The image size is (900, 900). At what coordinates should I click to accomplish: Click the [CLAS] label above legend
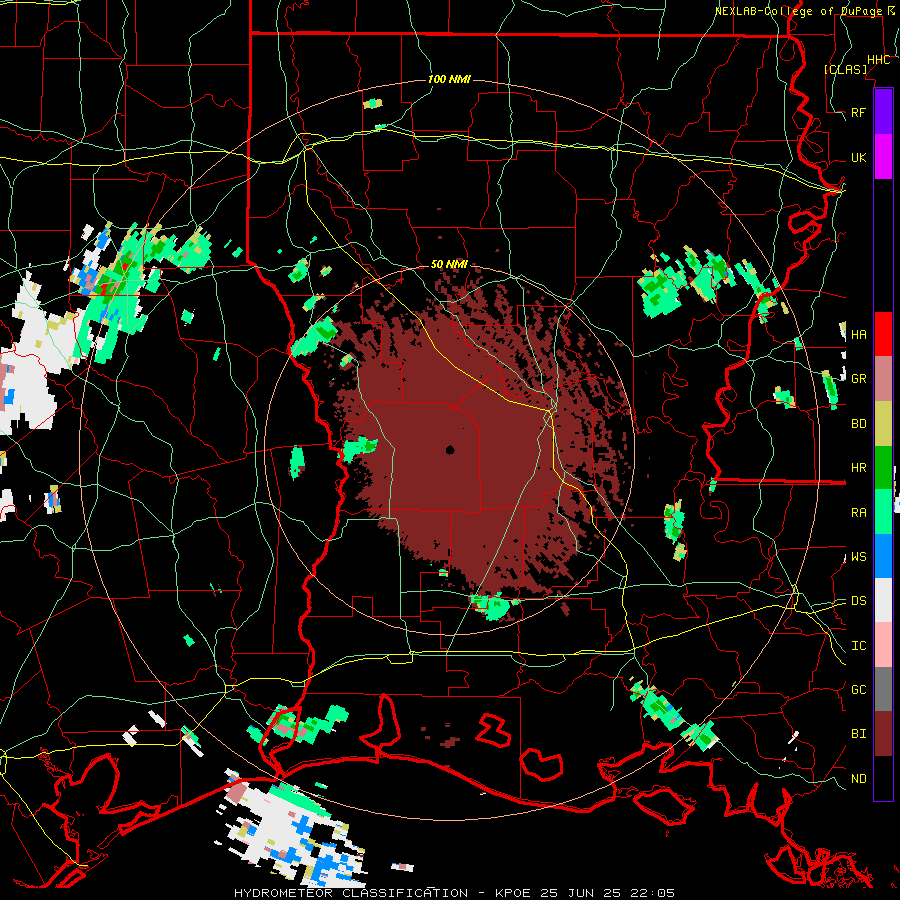(845, 69)
